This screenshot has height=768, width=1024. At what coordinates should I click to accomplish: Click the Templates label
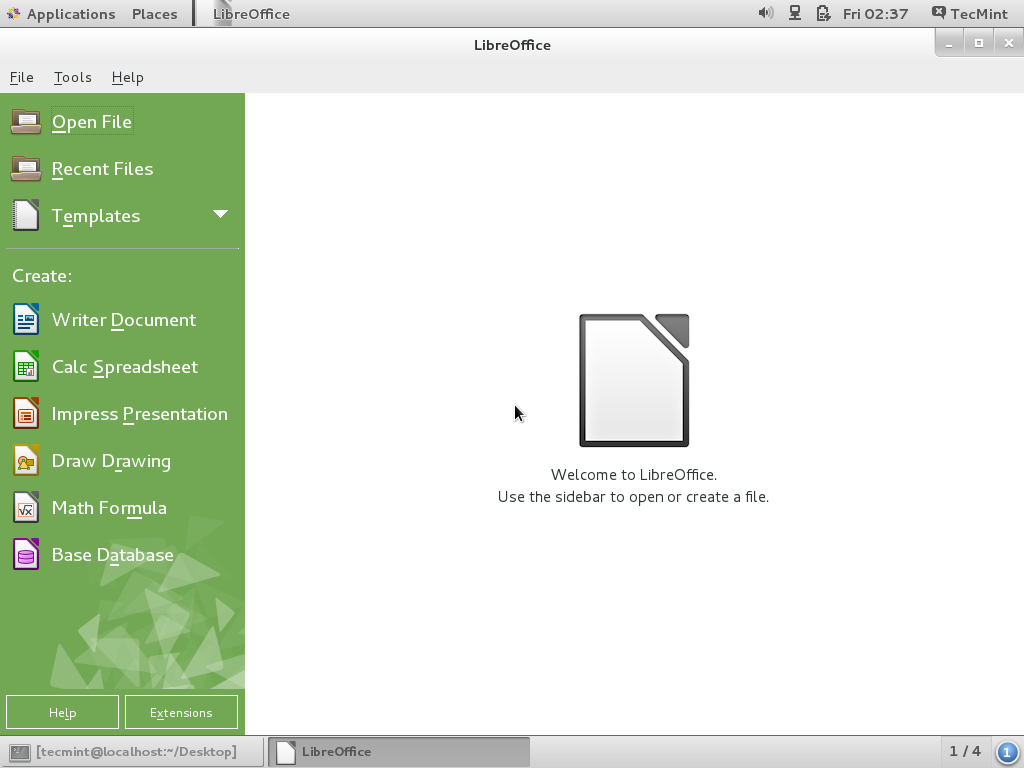click(96, 216)
